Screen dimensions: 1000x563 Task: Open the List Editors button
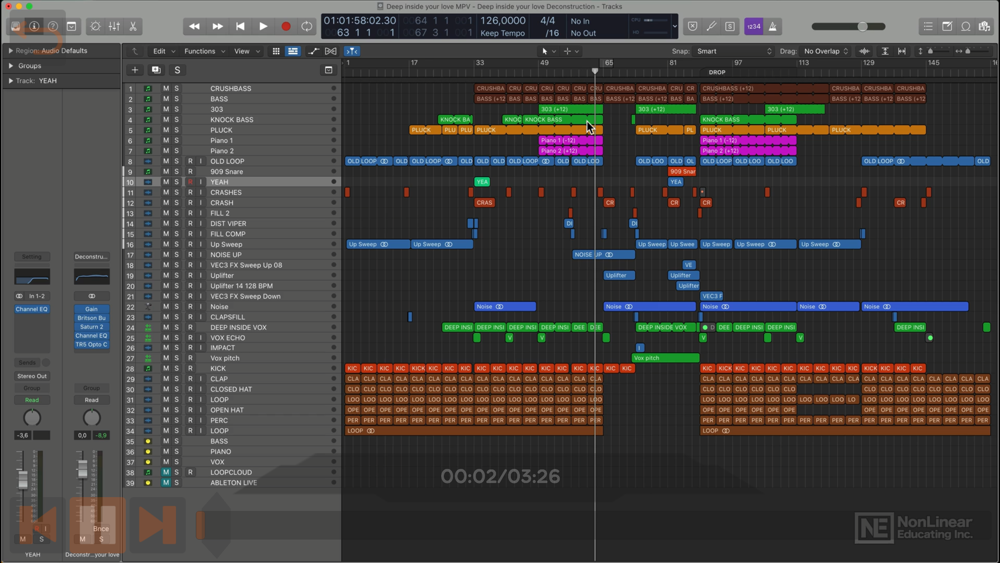(x=928, y=26)
